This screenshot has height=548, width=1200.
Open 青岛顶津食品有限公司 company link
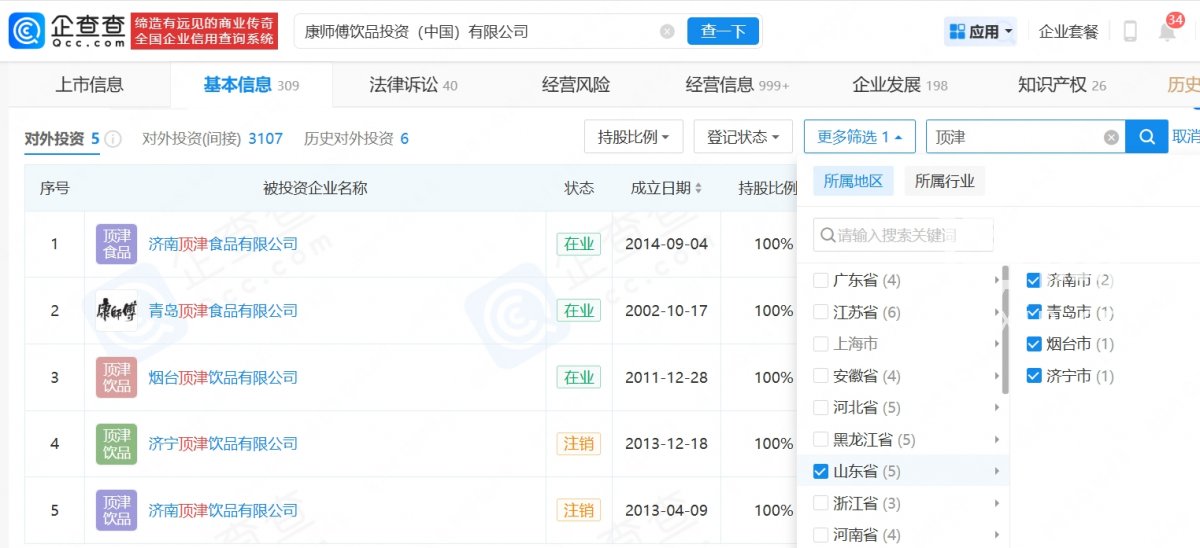point(223,311)
